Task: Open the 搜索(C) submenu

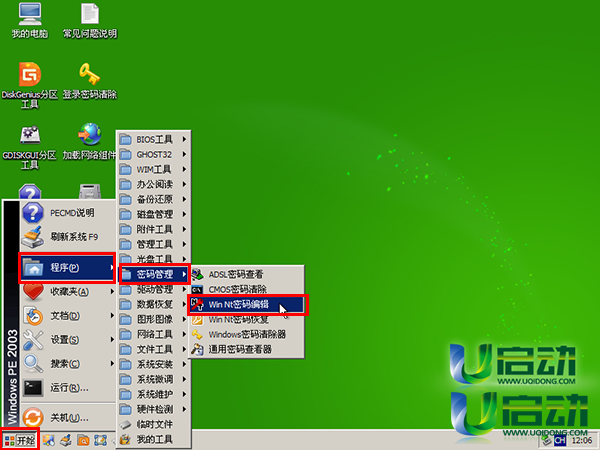Action: point(67,364)
